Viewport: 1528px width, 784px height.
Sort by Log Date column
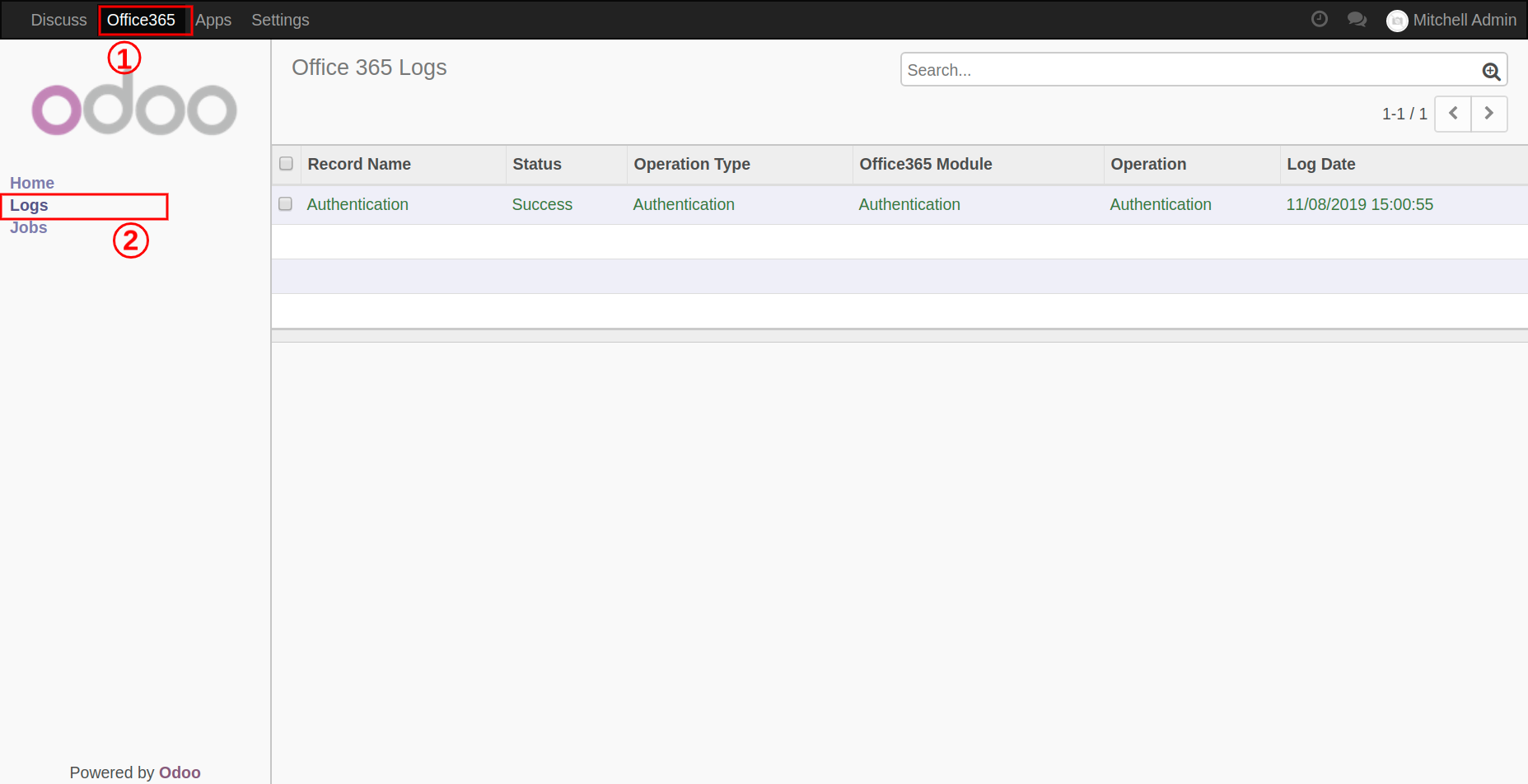[x=1320, y=164]
